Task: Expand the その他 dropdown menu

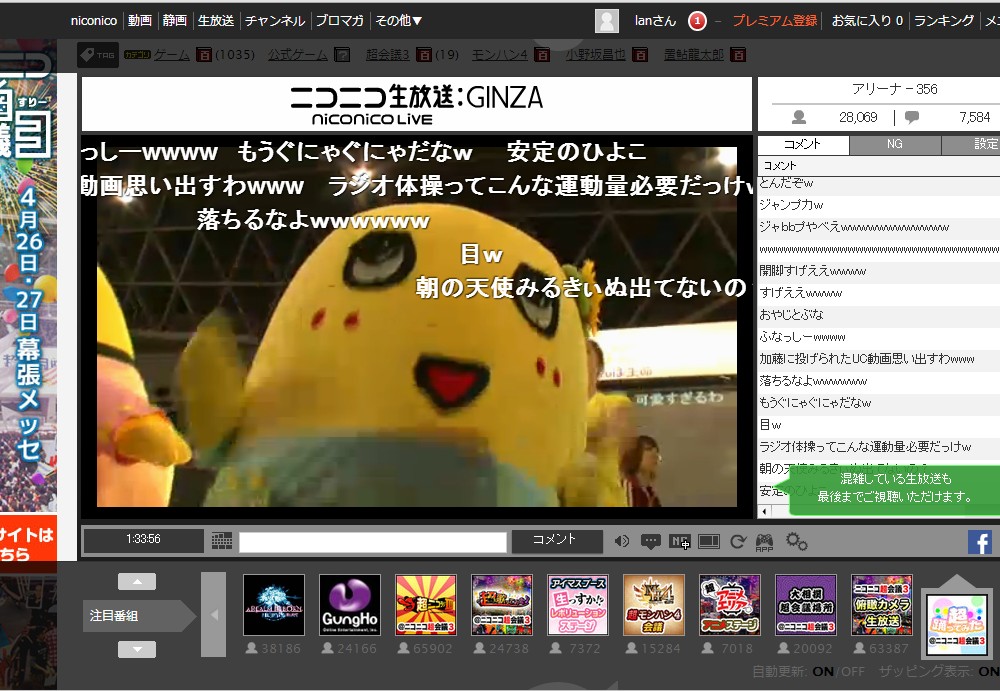Action: (x=399, y=20)
